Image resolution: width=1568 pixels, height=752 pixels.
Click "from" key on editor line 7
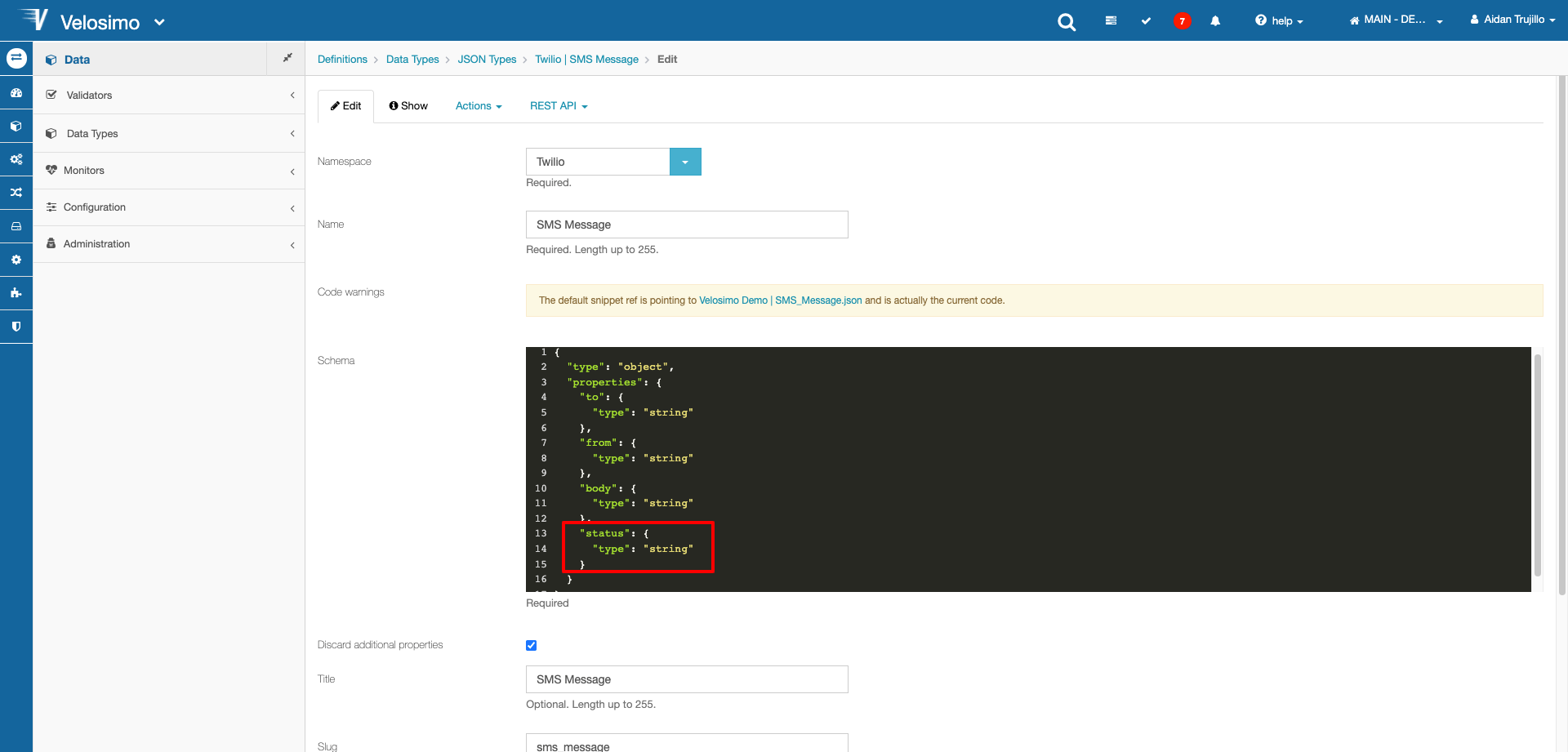(598, 443)
